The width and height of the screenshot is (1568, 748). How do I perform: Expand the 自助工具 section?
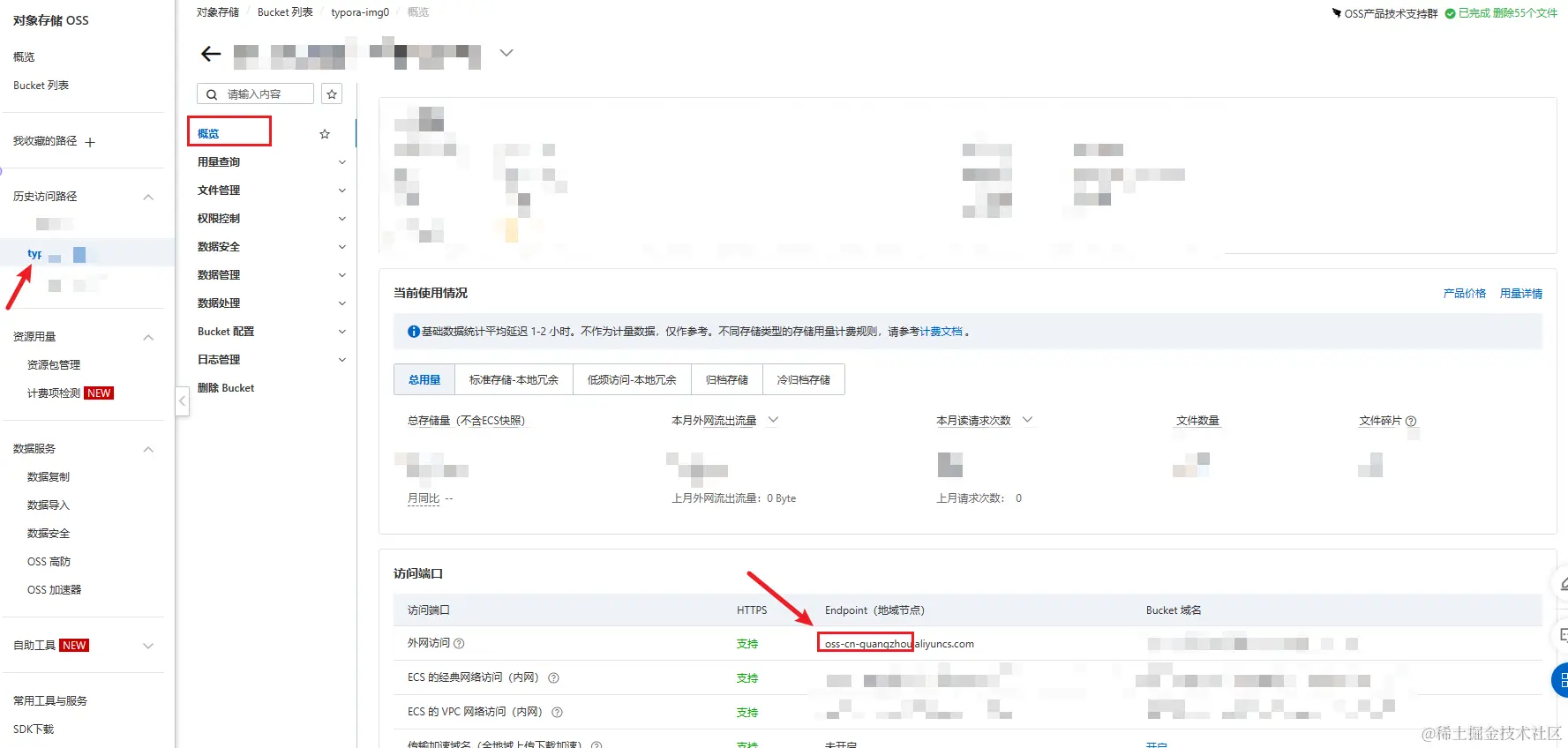pyautogui.click(x=148, y=646)
